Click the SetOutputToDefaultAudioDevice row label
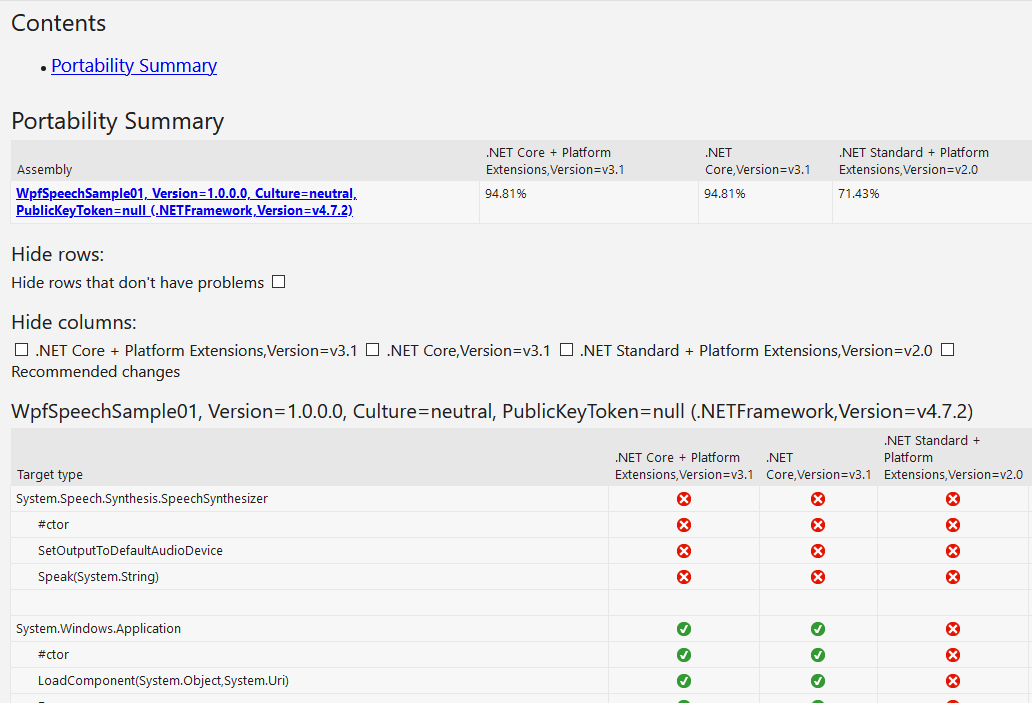 pyautogui.click(x=130, y=551)
